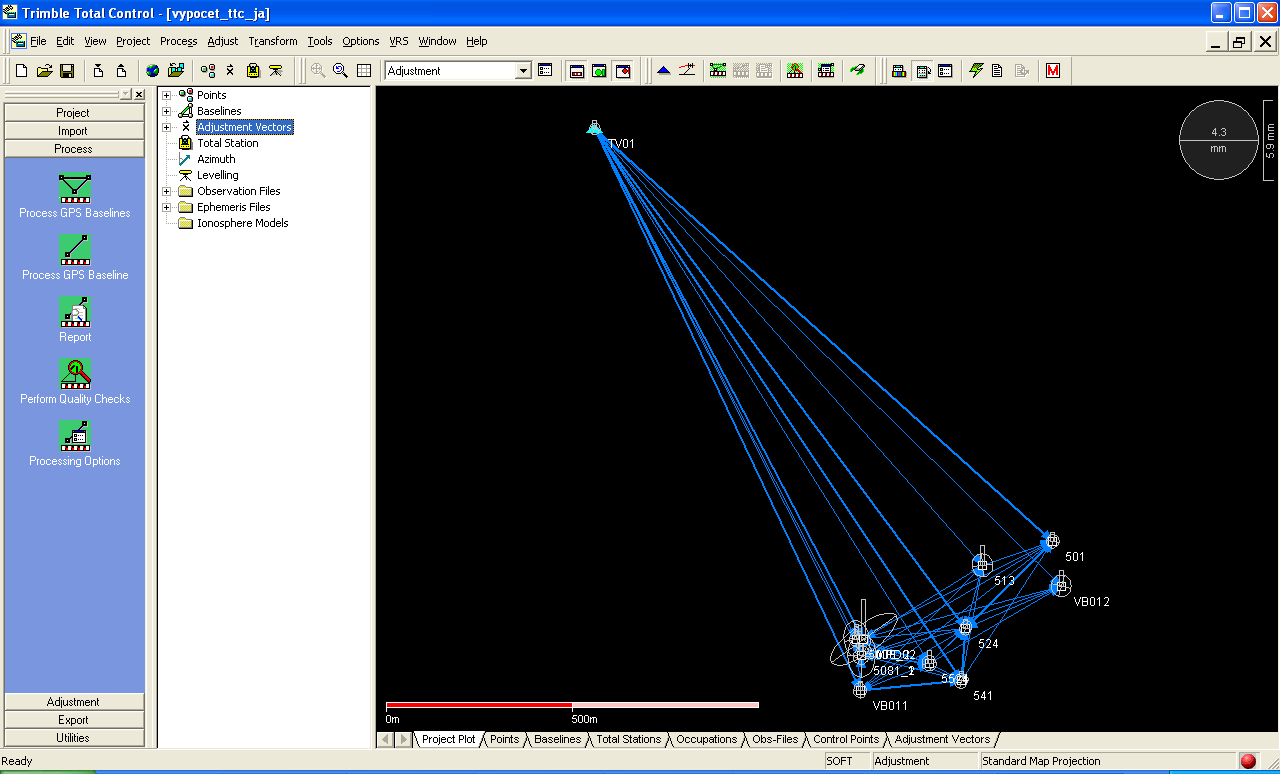Image resolution: width=1280 pixels, height=774 pixels.
Task: Click the document report toolbar icon
Action: pos(997,71)
